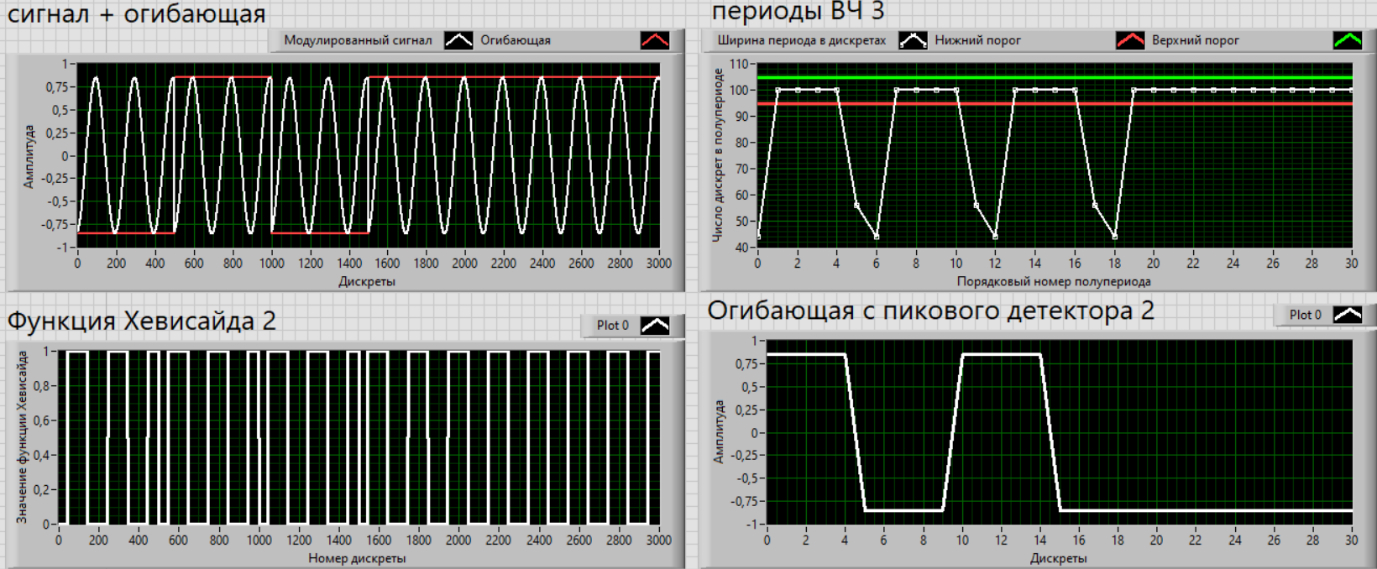Select the green Верхний порог legend swatch
Screen dimensions: 1377x569
pyautogui.click(x=1349, y=41)
